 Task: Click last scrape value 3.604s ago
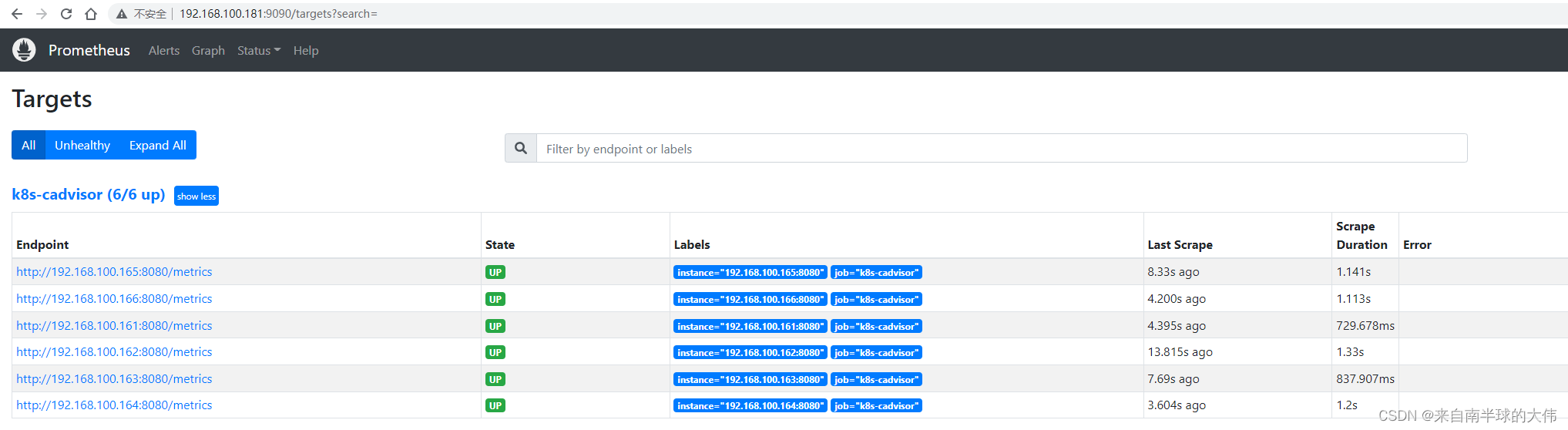1177,405
